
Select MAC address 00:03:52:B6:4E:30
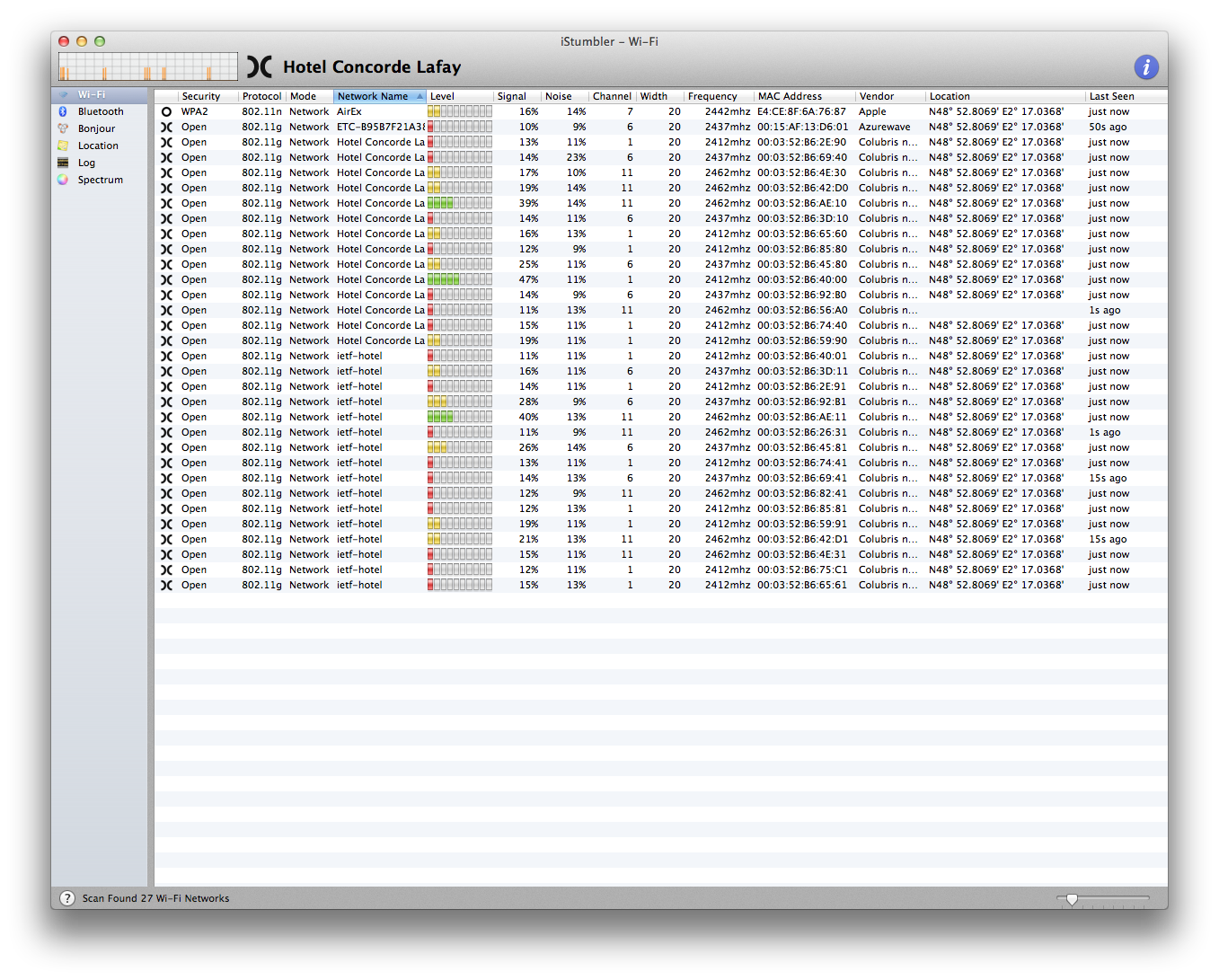pos(801,172)
